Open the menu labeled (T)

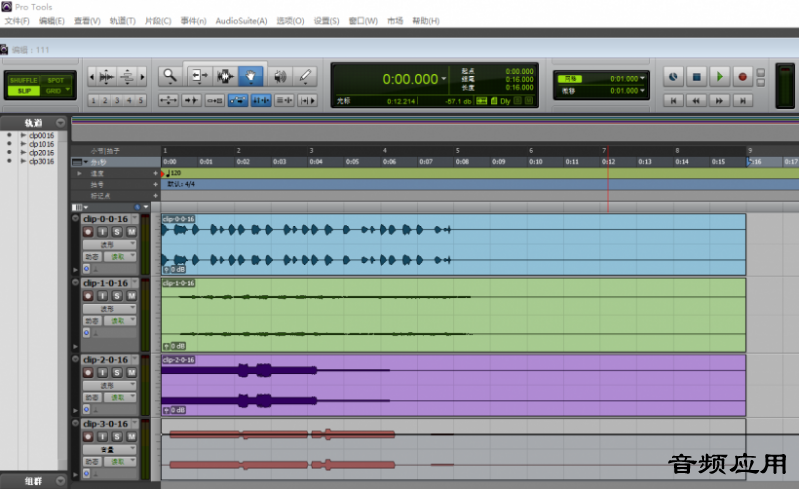122,21
